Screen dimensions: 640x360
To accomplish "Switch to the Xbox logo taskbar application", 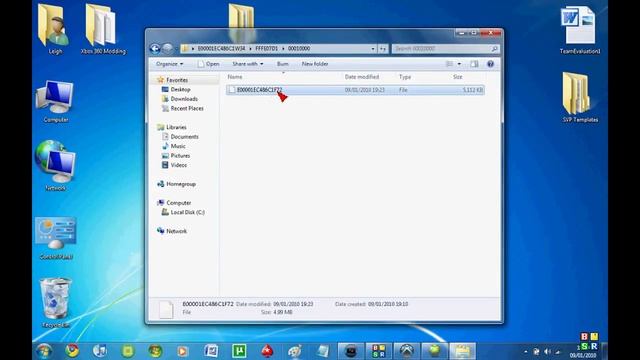I will point(406,351).
